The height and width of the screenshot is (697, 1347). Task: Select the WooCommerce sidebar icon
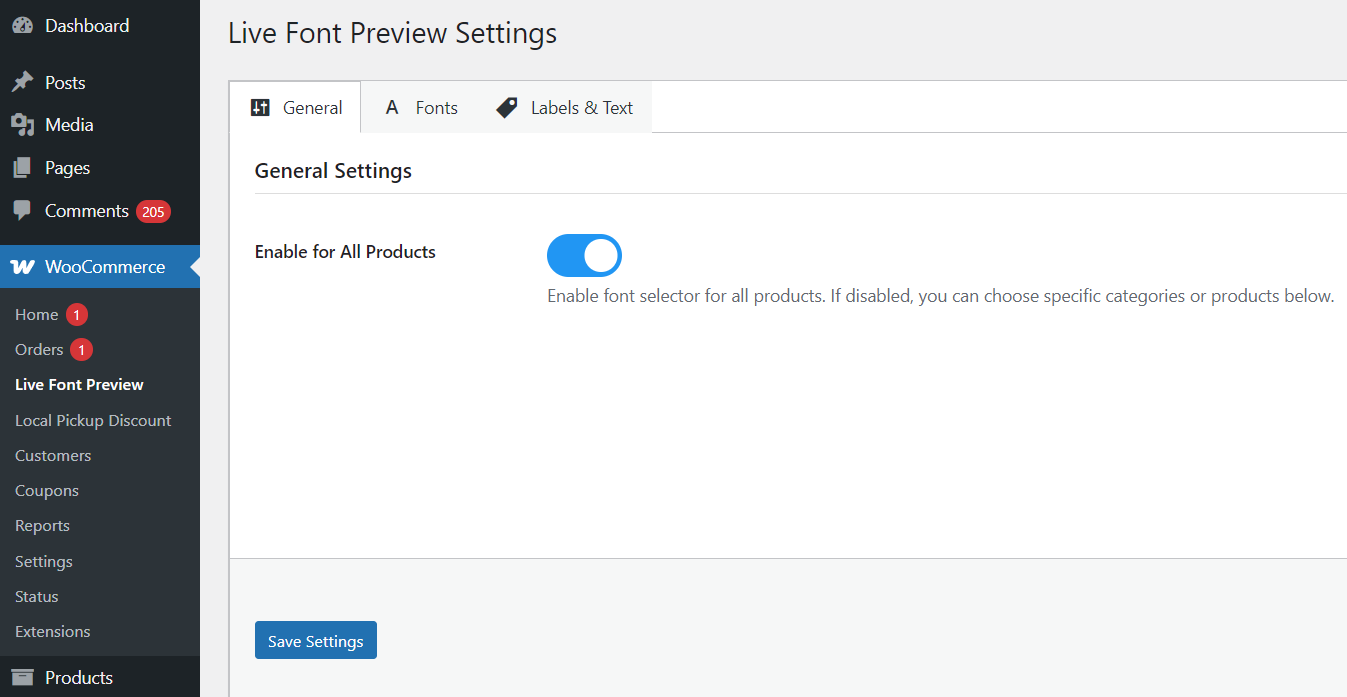tap(22, 267)
